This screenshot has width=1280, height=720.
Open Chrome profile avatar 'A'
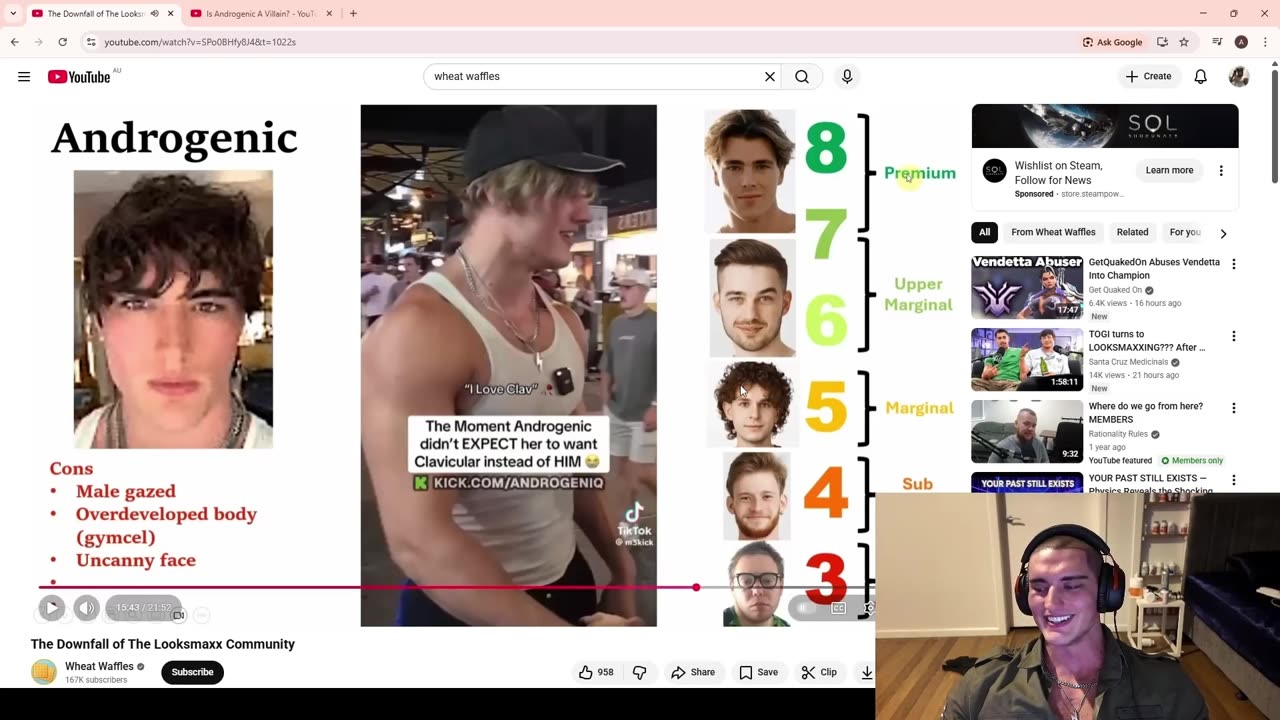1241,42
